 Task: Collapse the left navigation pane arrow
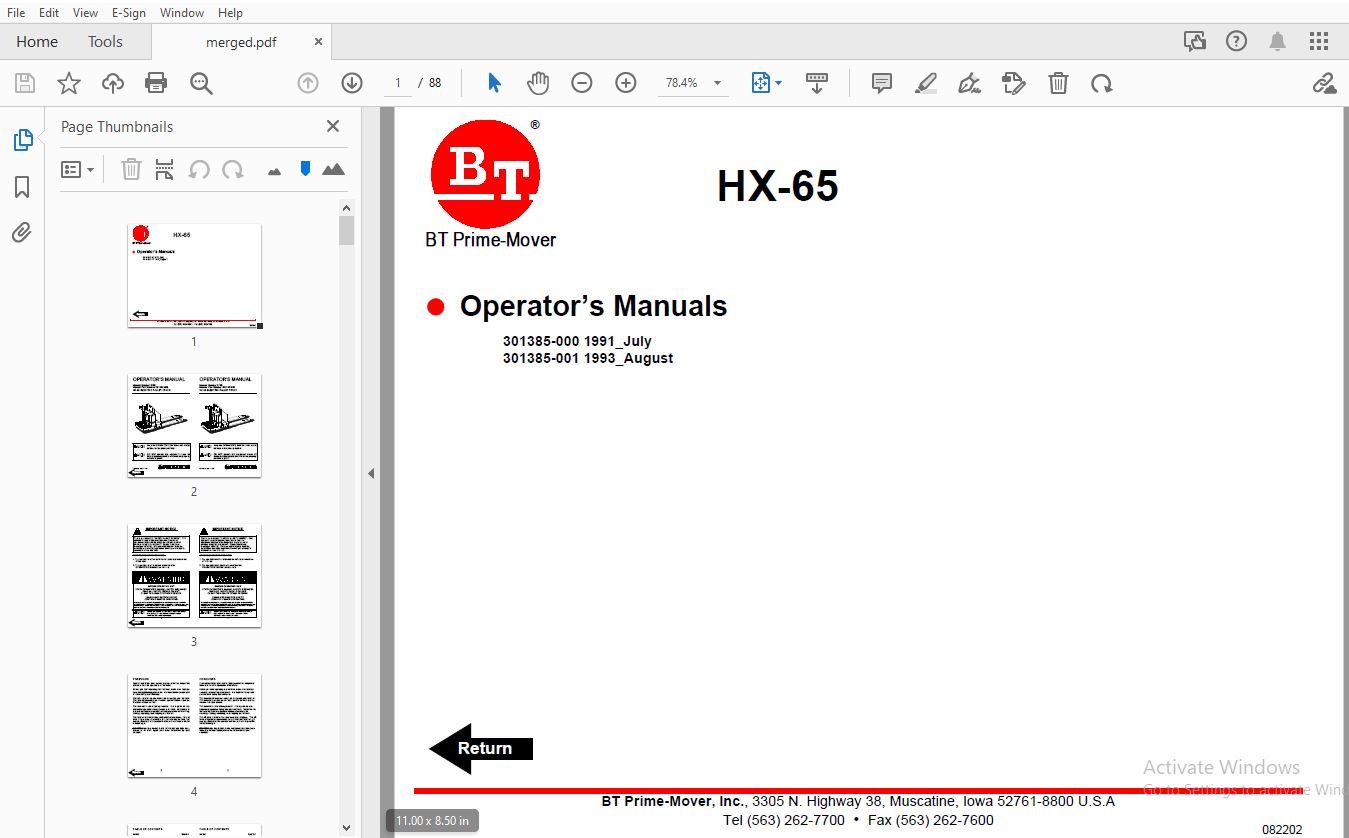[371, 473]
